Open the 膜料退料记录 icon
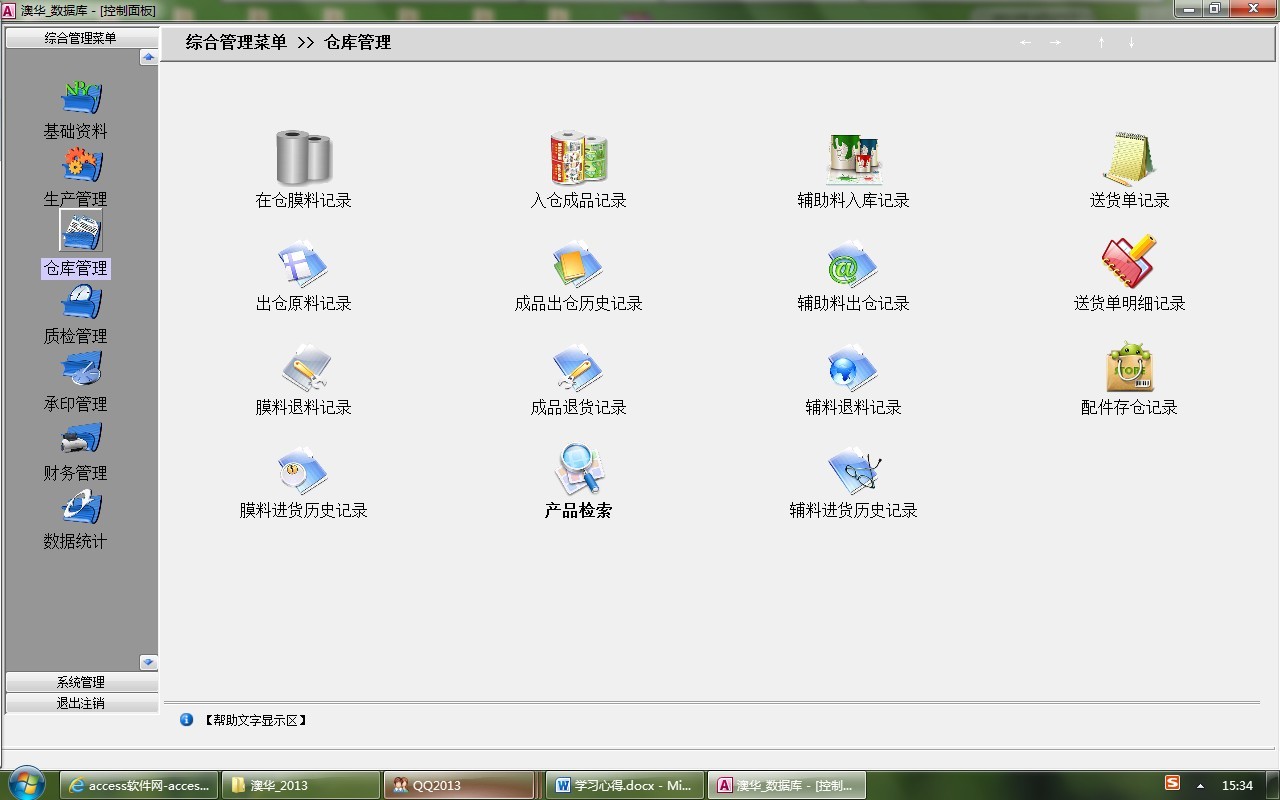The height and width of the screenshot is (800, 1280). pyautogui.click(x=304, y=369)
